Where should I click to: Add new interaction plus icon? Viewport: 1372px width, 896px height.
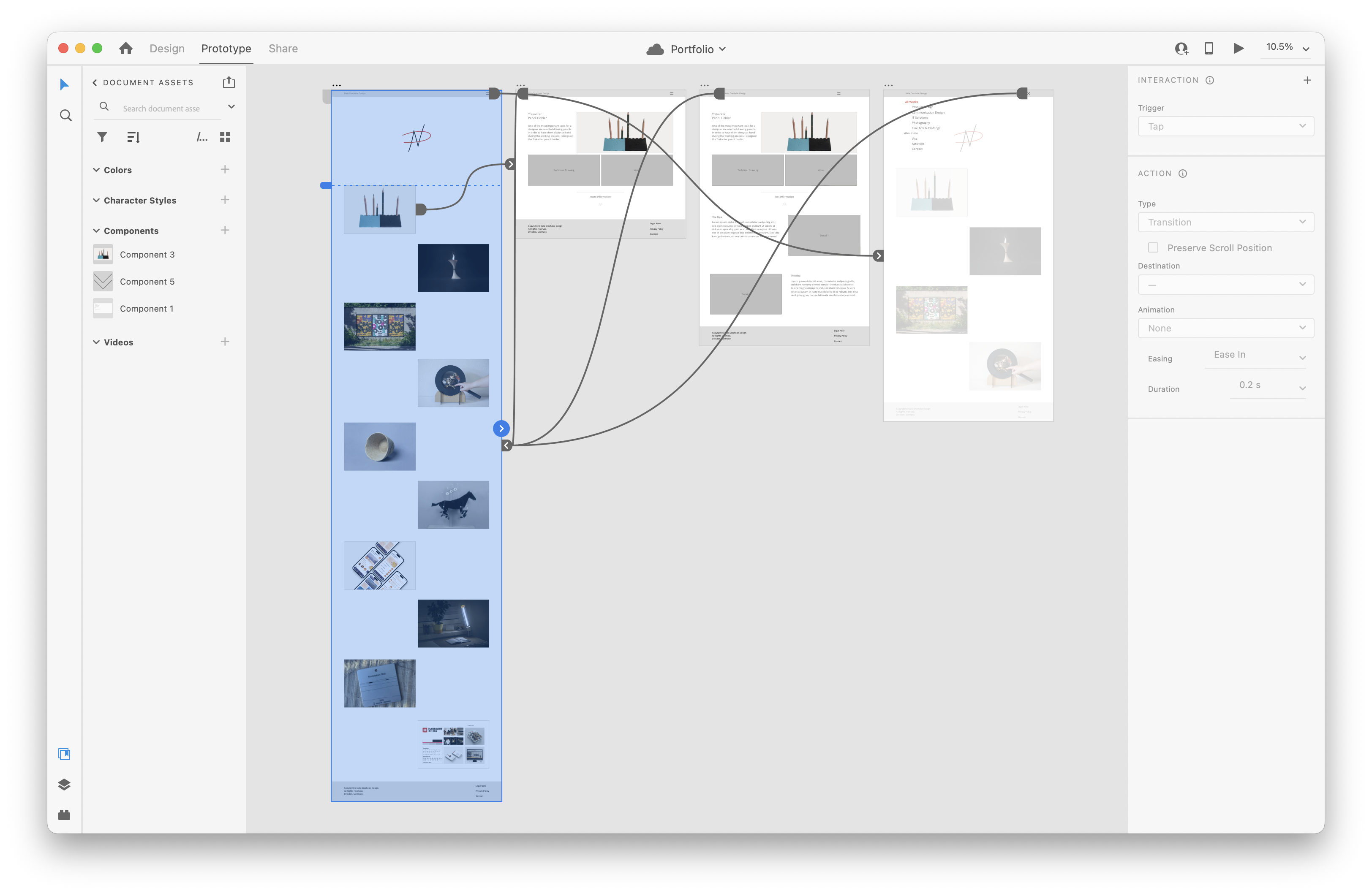(1307, 80)
